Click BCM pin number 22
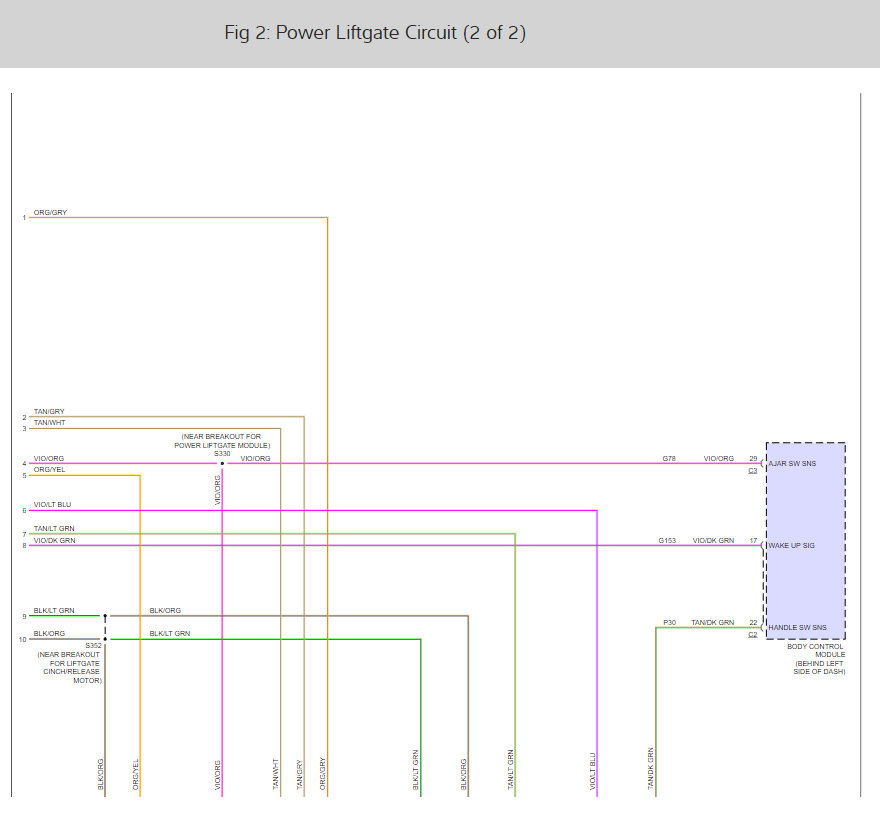The image size is (880, 824). pos(753,622)
